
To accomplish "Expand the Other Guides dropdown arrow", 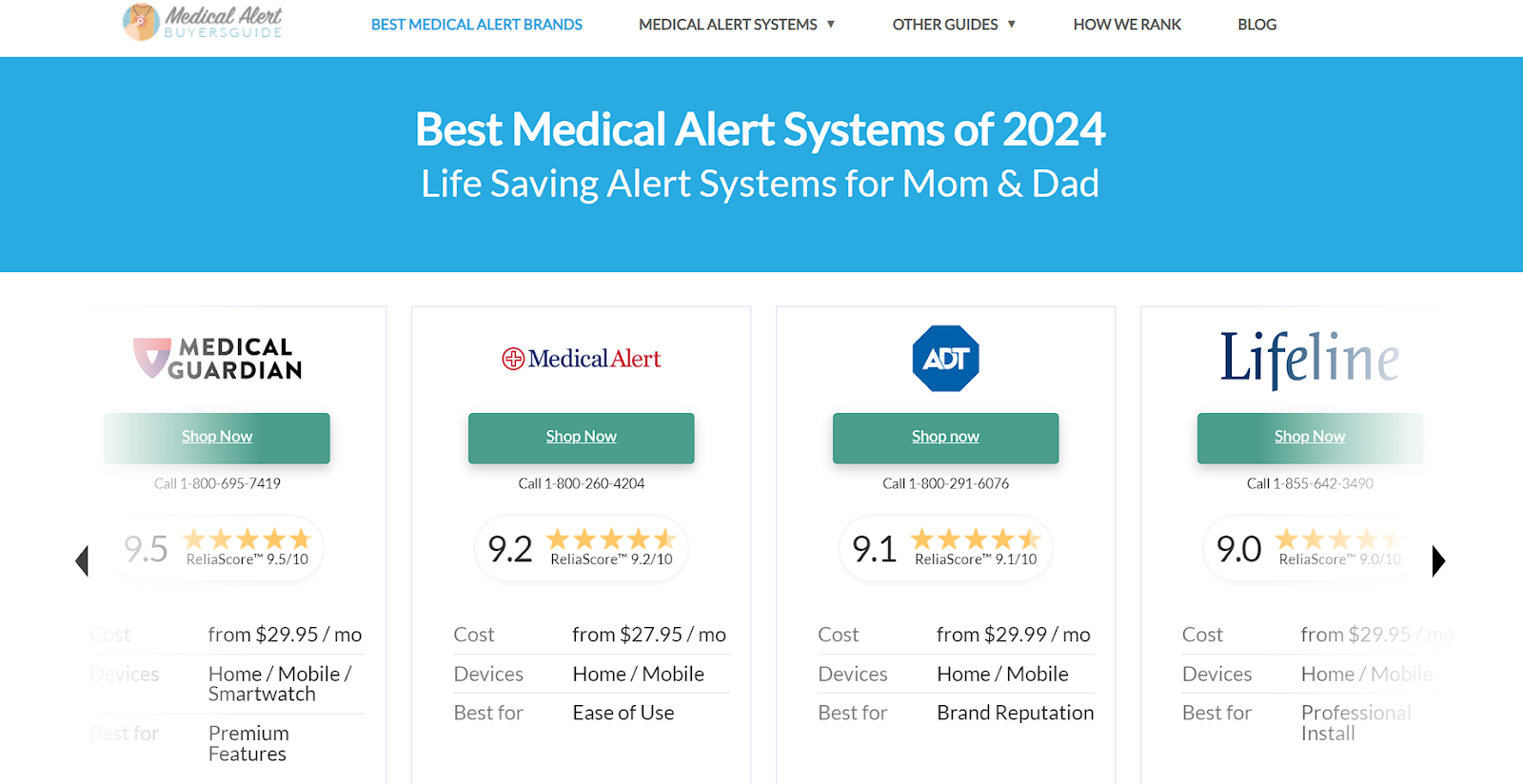I will click(x=1012, y=25).
